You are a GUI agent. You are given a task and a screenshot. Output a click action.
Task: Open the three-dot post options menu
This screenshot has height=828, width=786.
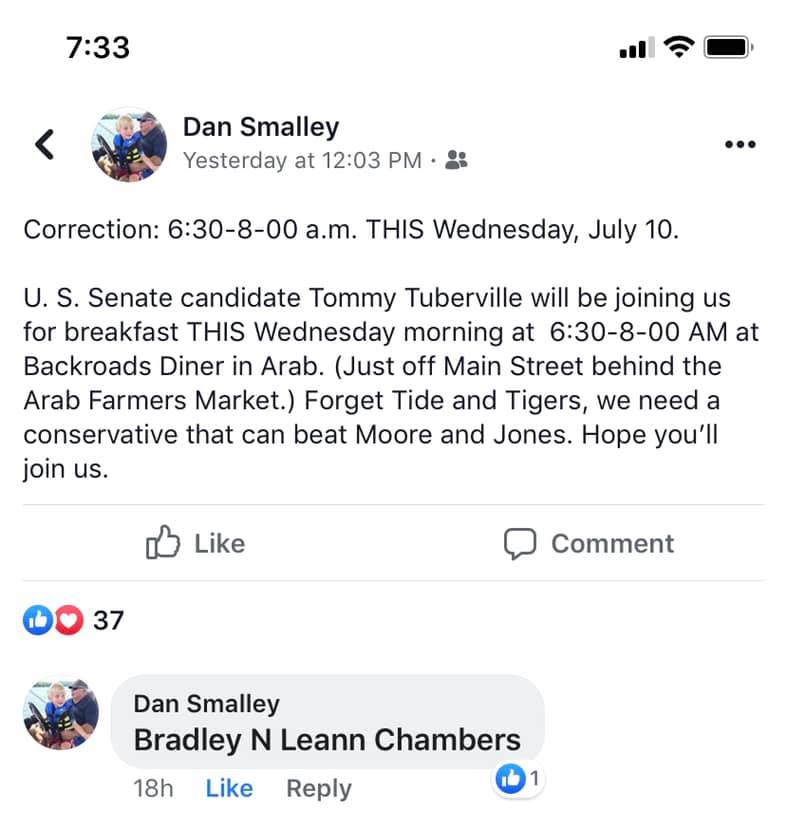[740, 144]
